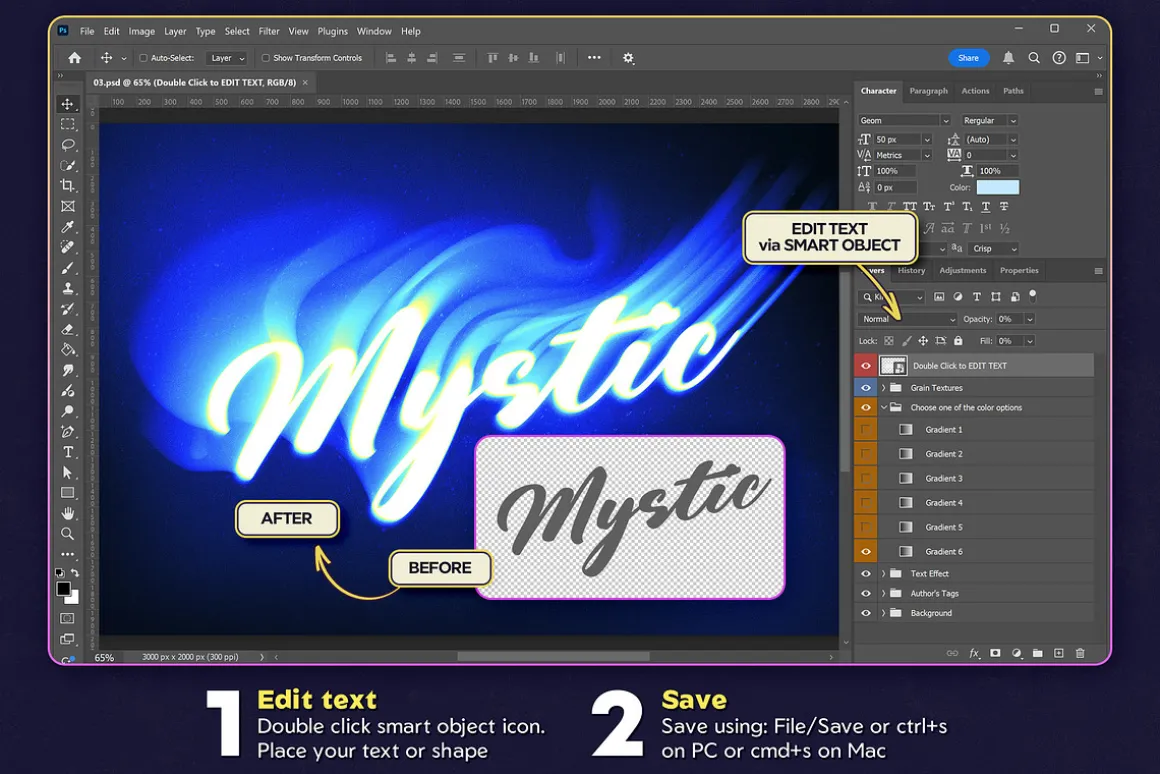Screen dimensions: 1160x774
Task: Collapse Choose one of the color options group
Action: (883, 408)
